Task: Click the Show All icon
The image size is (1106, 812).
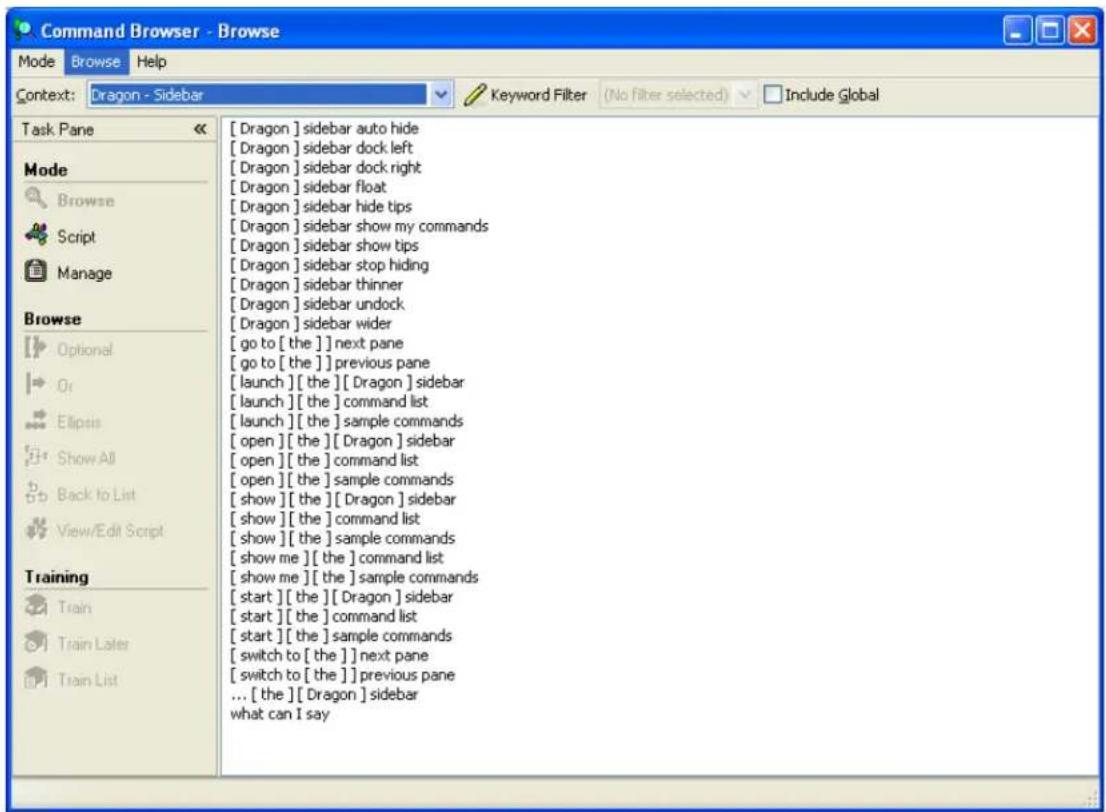Action: pyautogui.click(x=36, y=457)
